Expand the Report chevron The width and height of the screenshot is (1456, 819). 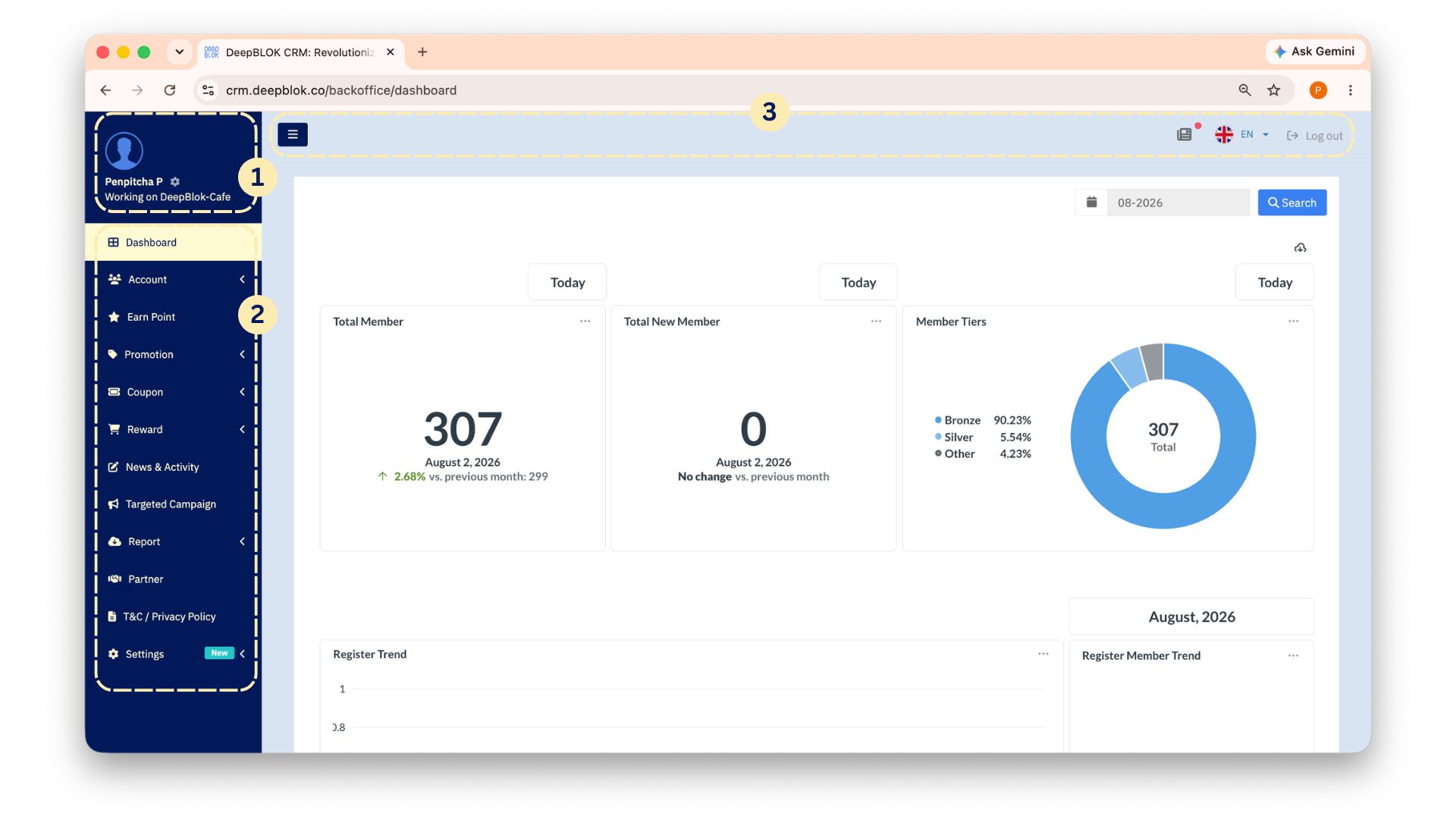(x=243, y=541)
